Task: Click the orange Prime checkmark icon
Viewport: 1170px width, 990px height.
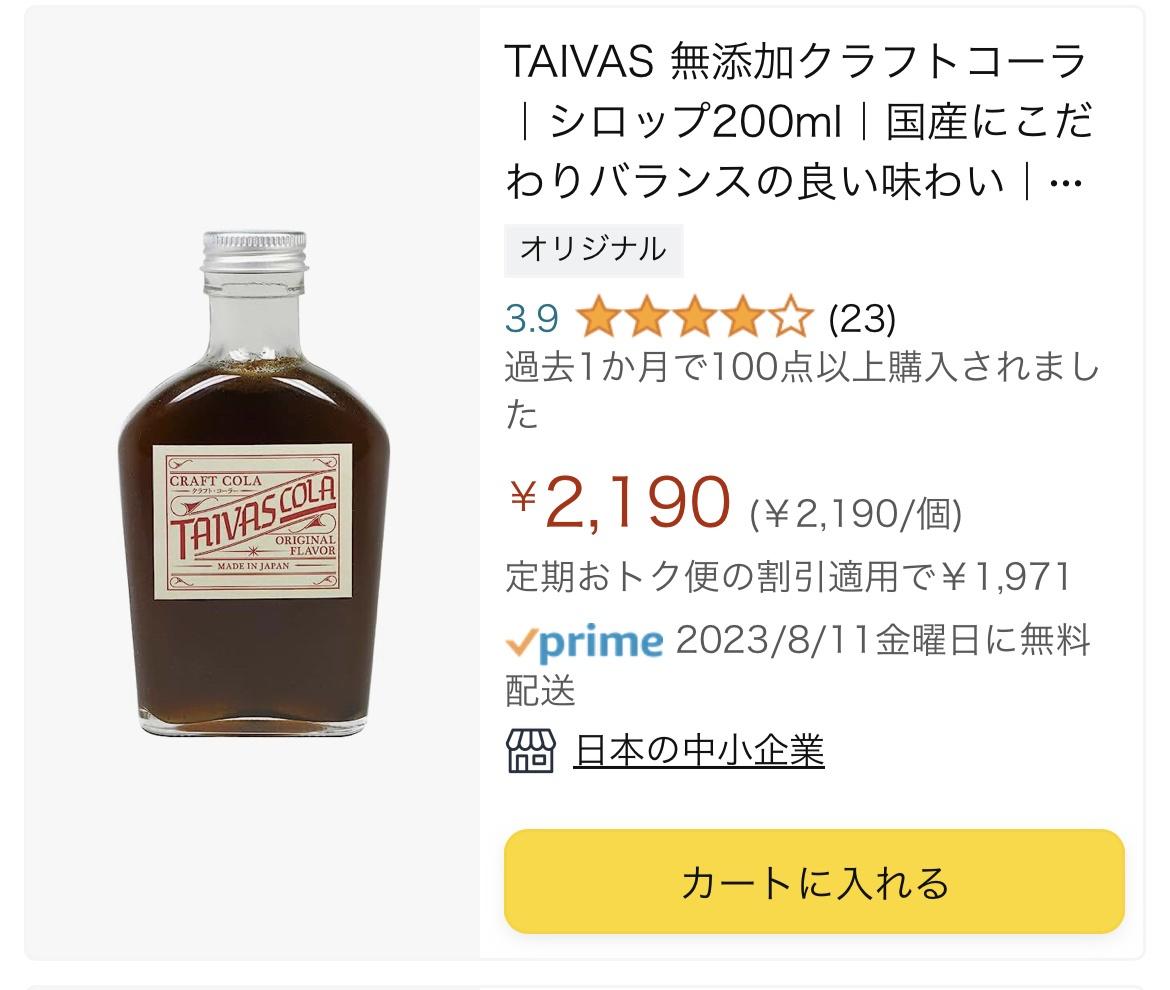Action: (x=521, y=642)
